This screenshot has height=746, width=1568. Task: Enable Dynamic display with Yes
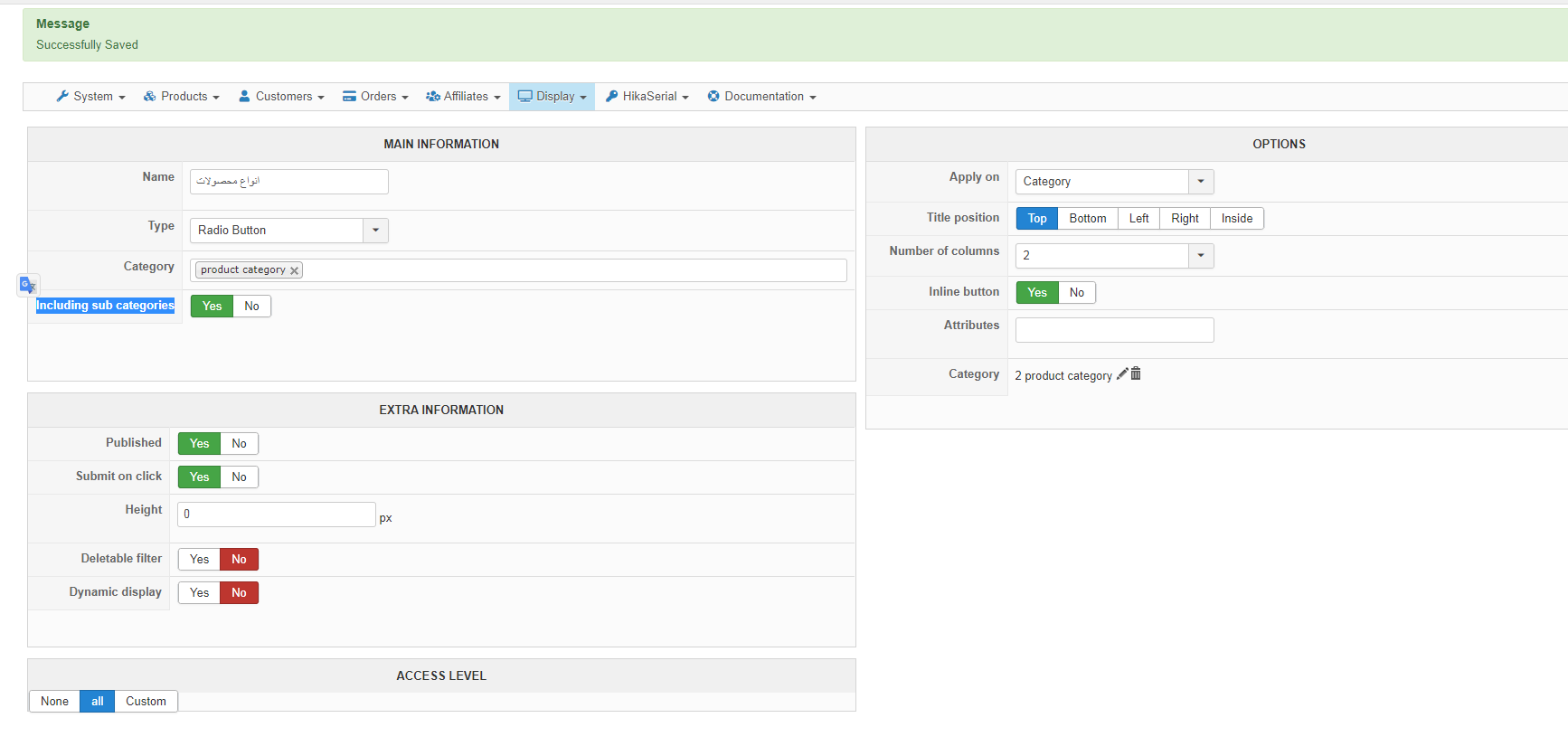coord(199,592)
